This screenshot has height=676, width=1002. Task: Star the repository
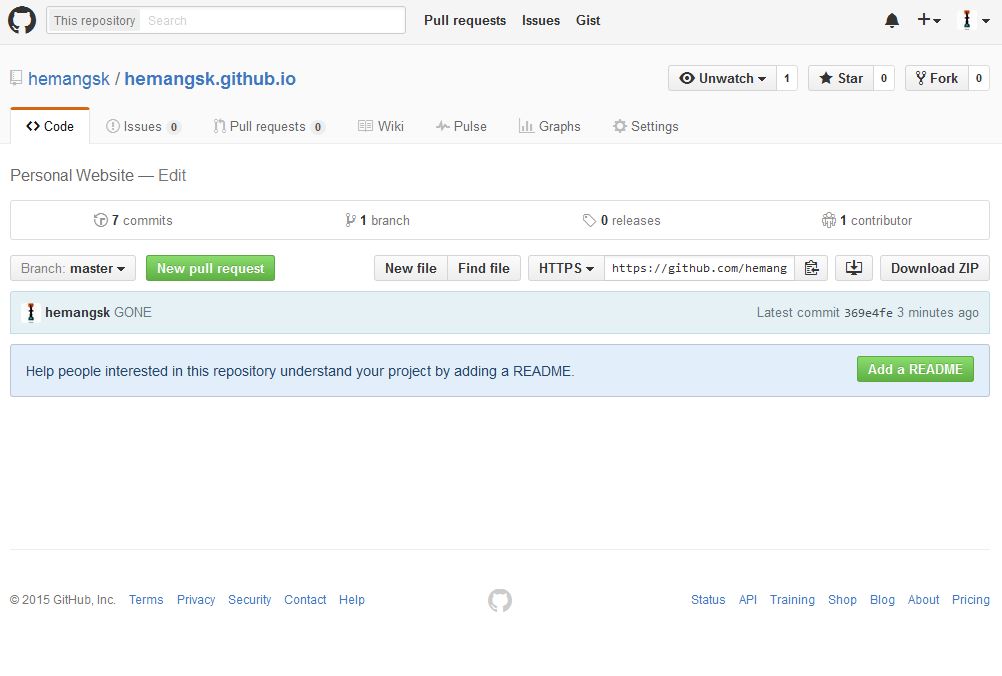point(841,79)
